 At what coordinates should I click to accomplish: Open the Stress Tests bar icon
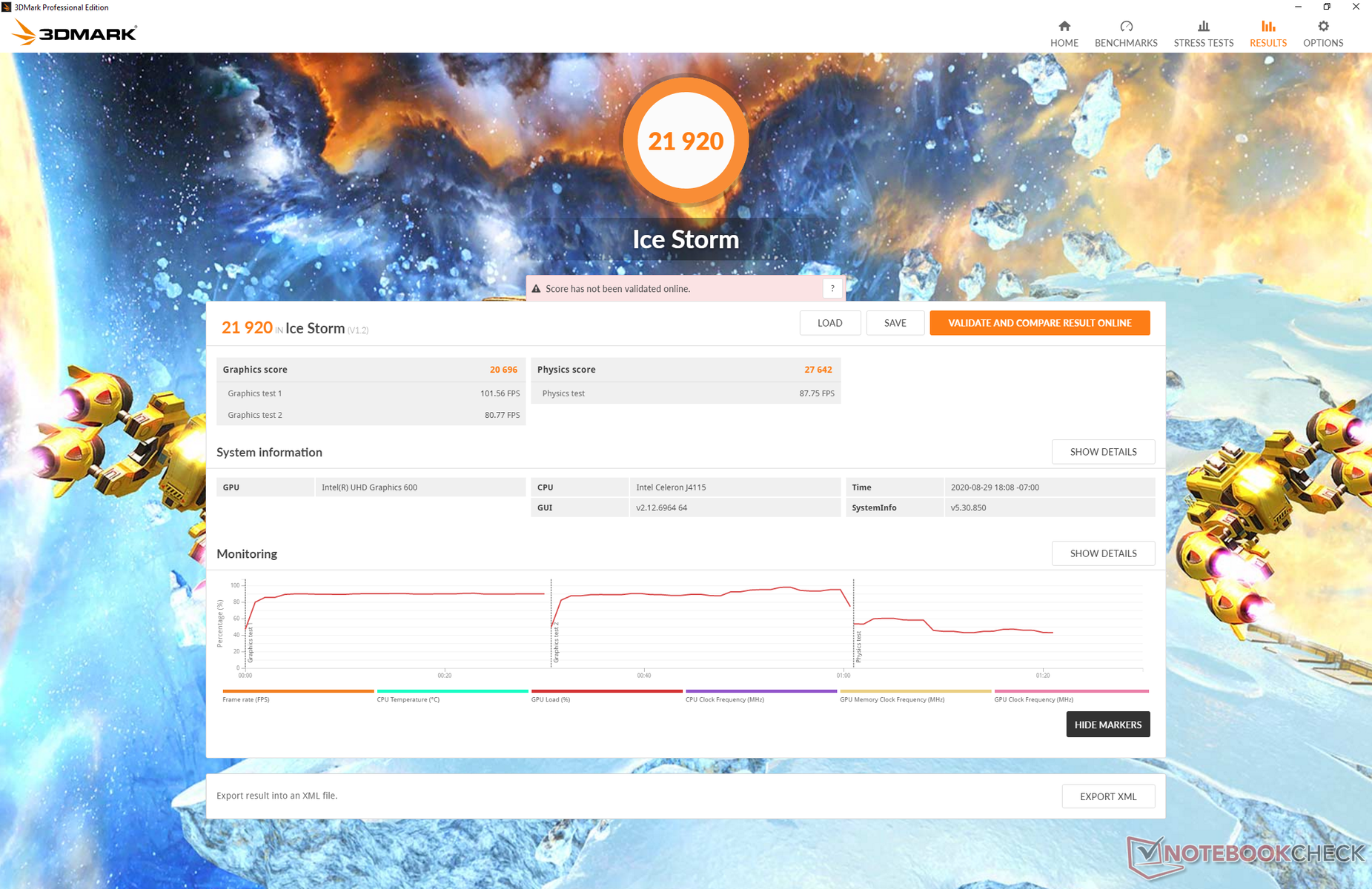click(x=1204, y=27)
